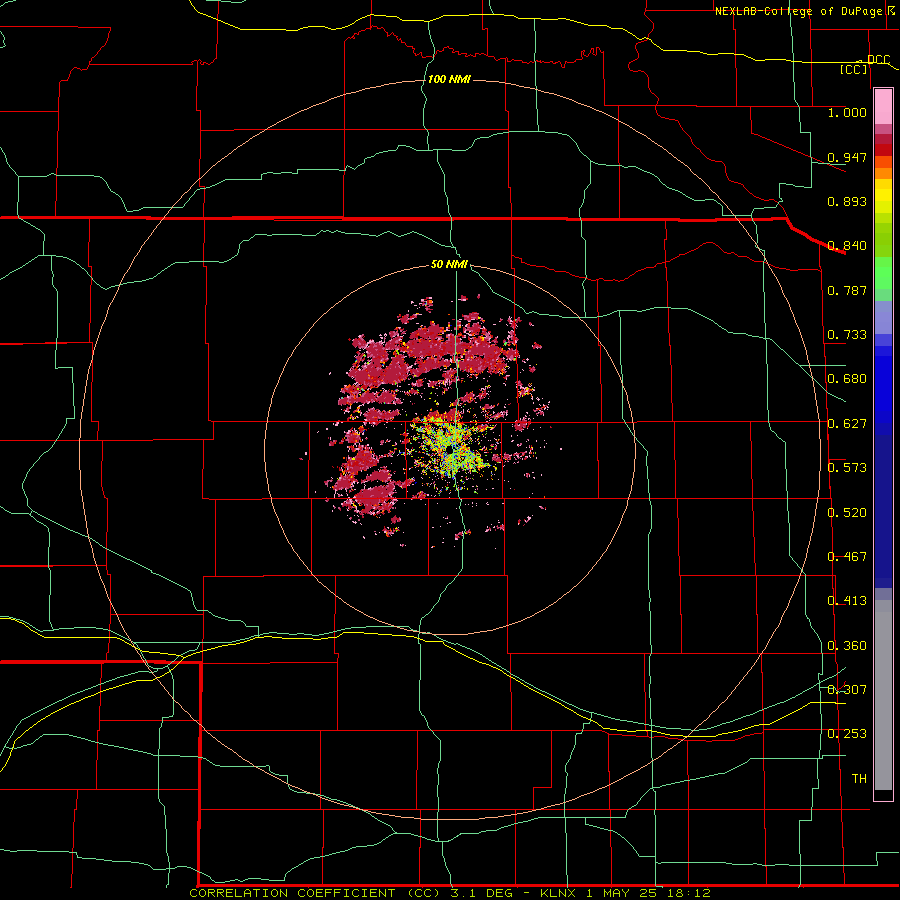Viewport: 900px width, 900px height.
Task: Click the 0.893 scale value
Action: [x=847, y=201]
